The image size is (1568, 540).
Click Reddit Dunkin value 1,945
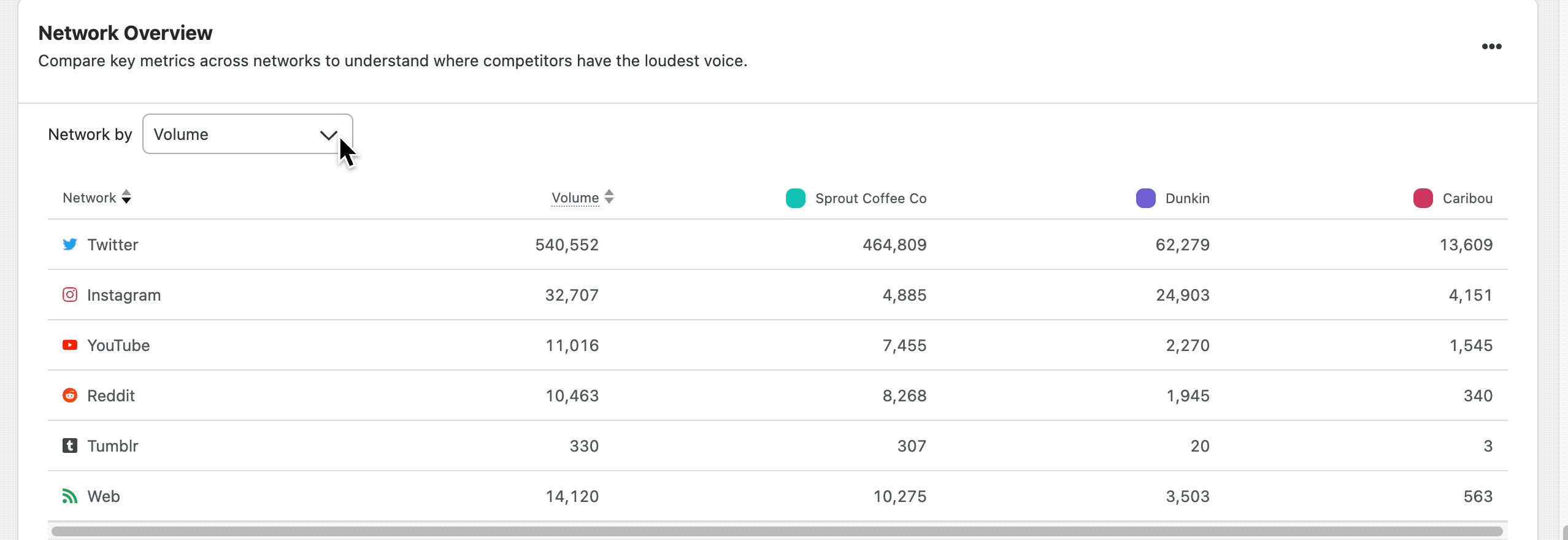click(x=1188, y=396)
